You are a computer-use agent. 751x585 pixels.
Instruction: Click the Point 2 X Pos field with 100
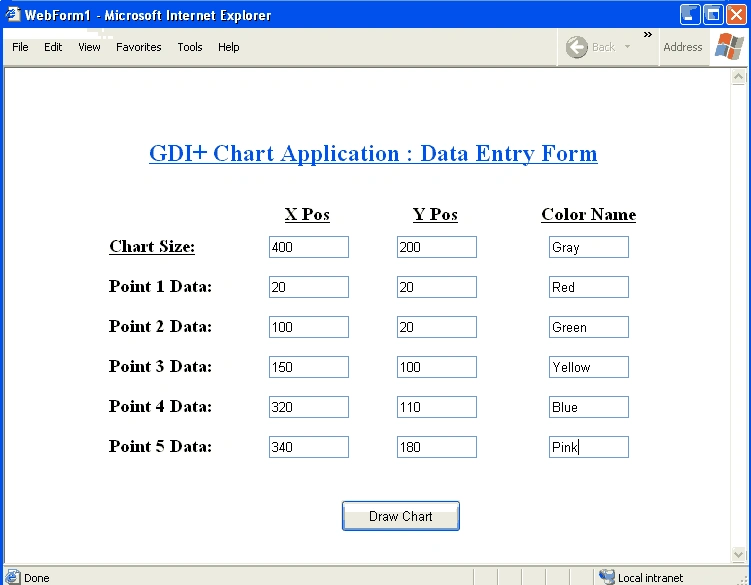[x=309, y=327]
